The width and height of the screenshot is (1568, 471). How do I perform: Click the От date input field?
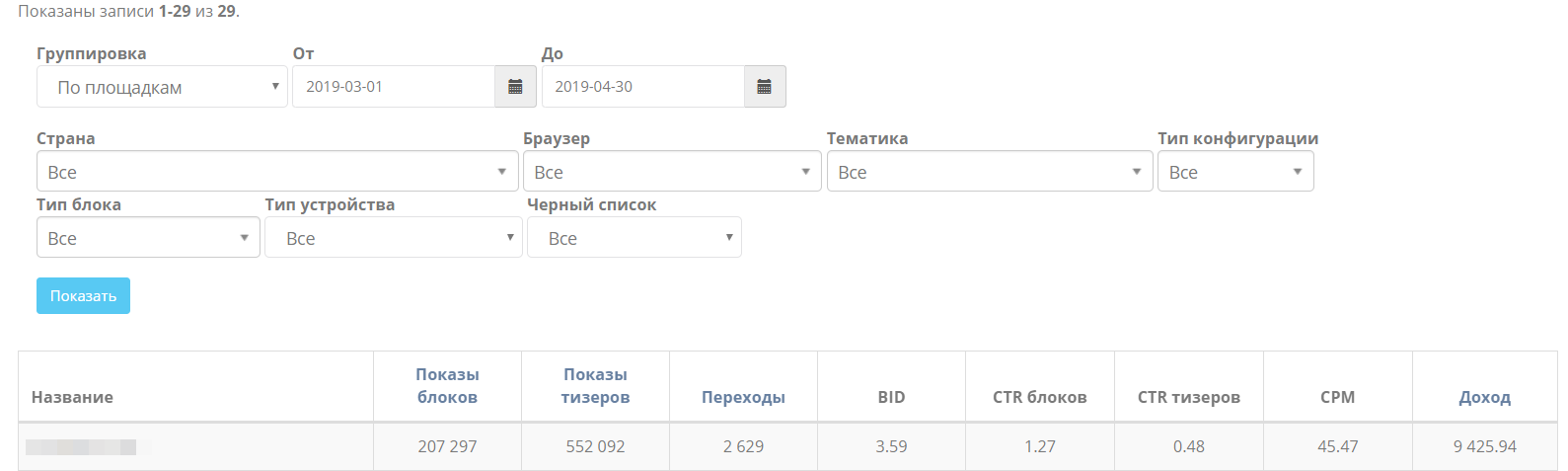[393, 87]
